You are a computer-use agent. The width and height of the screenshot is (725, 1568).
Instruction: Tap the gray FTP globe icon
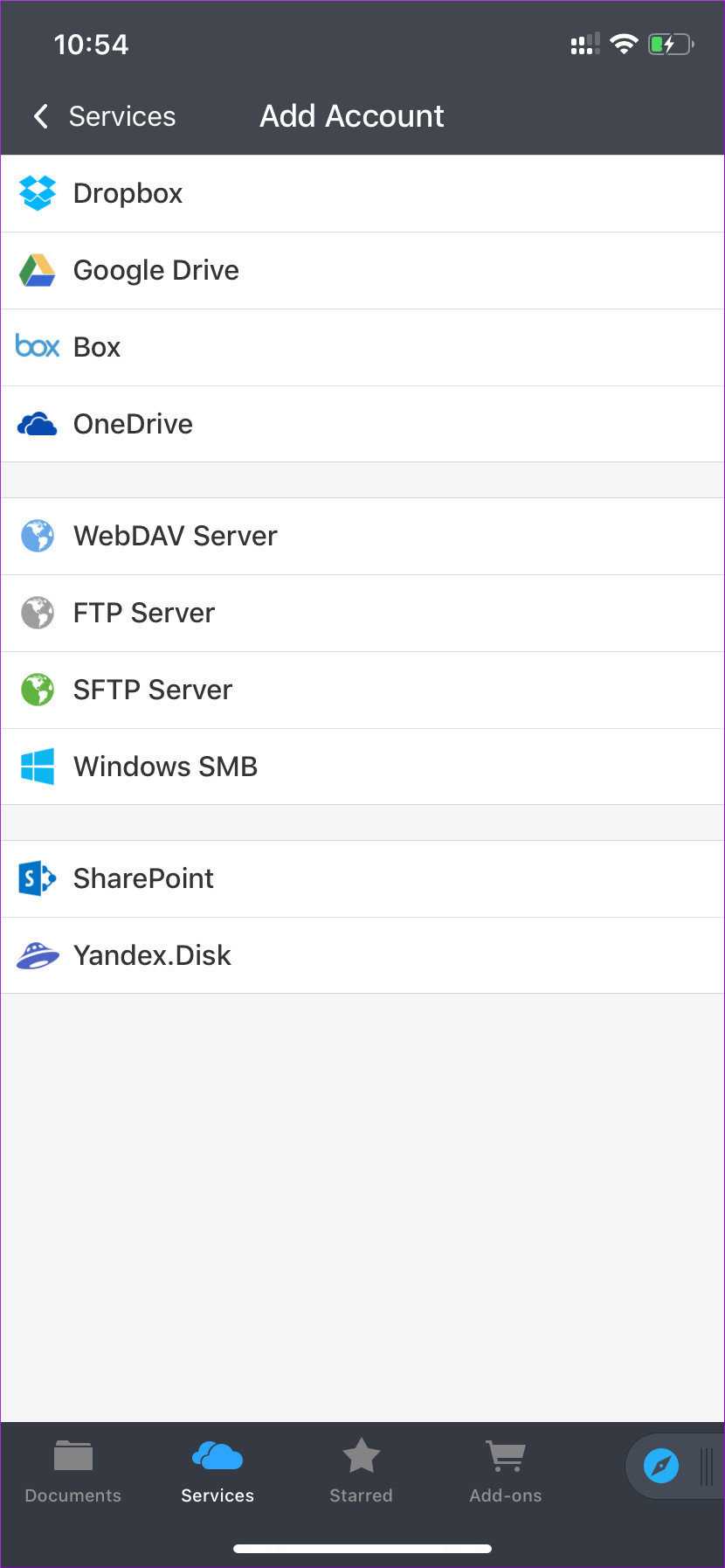38,613
